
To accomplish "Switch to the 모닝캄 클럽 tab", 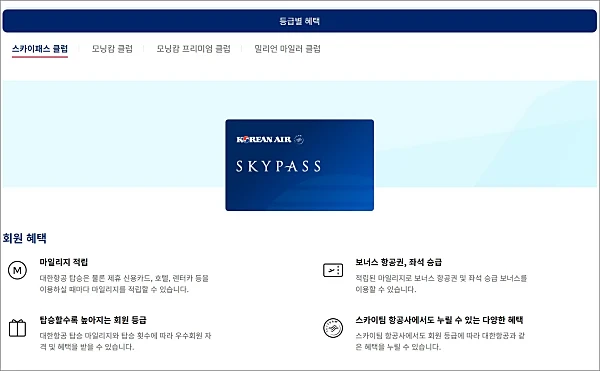I will tap(112, 49).
